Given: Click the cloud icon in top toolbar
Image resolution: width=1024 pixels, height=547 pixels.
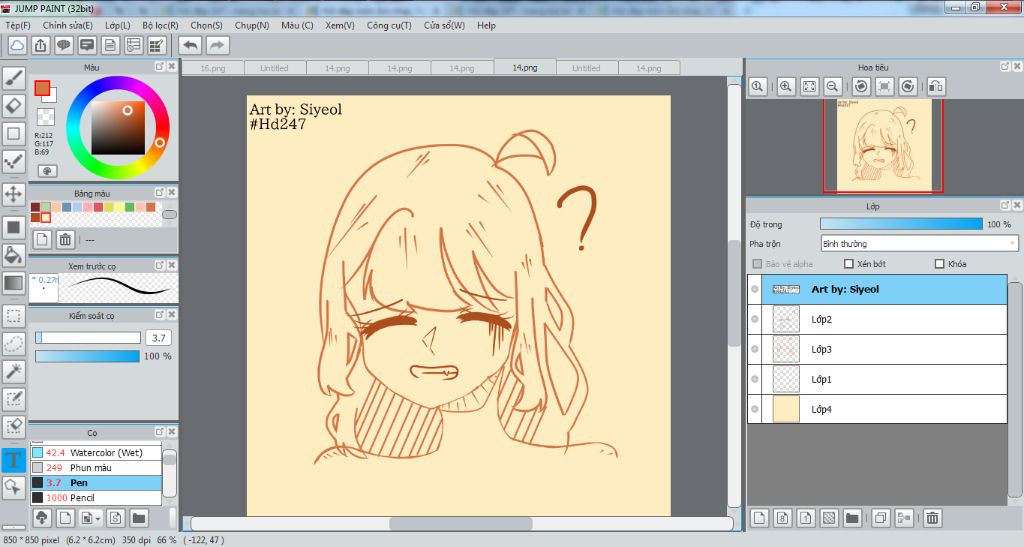Looking at the screenshot, I should coord(17,45).
